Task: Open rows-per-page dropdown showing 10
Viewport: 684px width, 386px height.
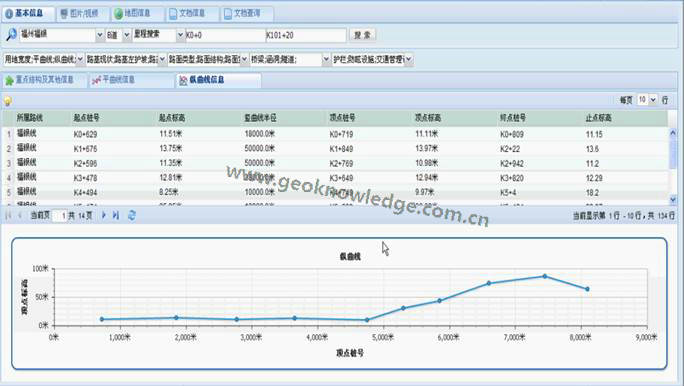Action: (653, 100)
